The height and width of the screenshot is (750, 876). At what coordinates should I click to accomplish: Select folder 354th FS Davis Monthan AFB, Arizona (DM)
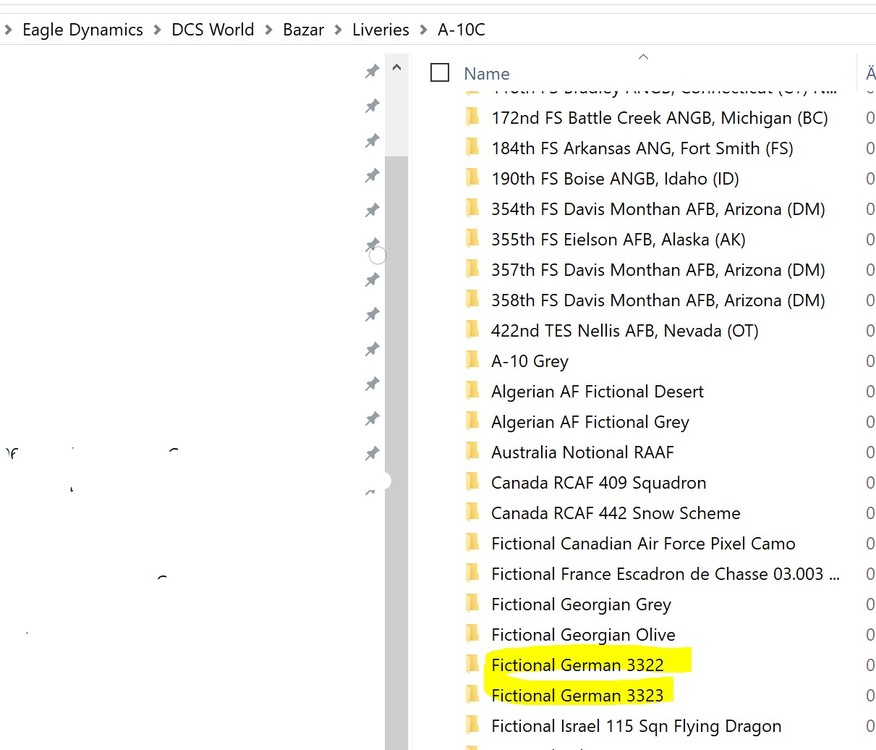pos(658,209)
